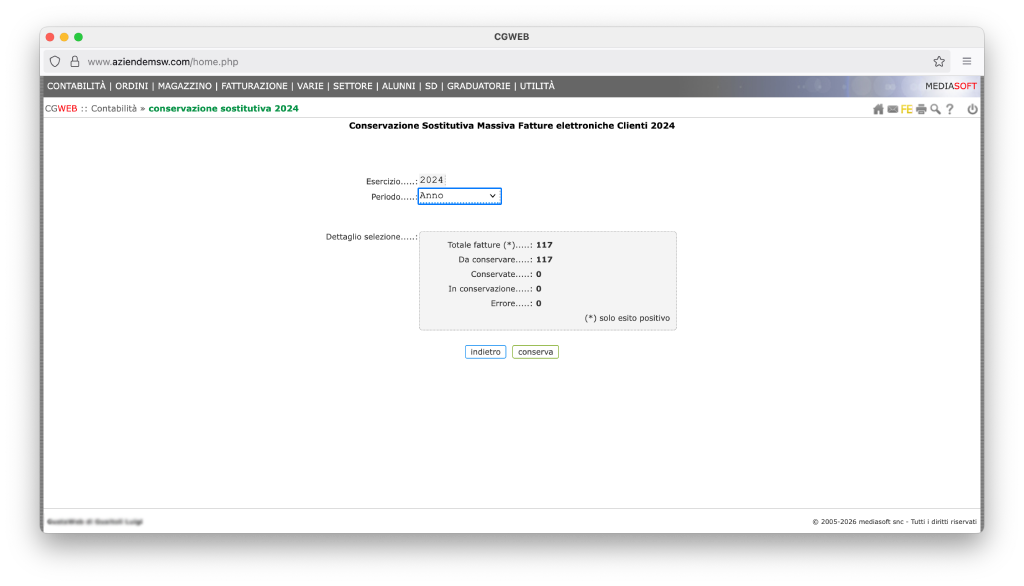Click the padlock site security icon
The width and height of the screenshot is (1024, 586).
click(74, 61)
